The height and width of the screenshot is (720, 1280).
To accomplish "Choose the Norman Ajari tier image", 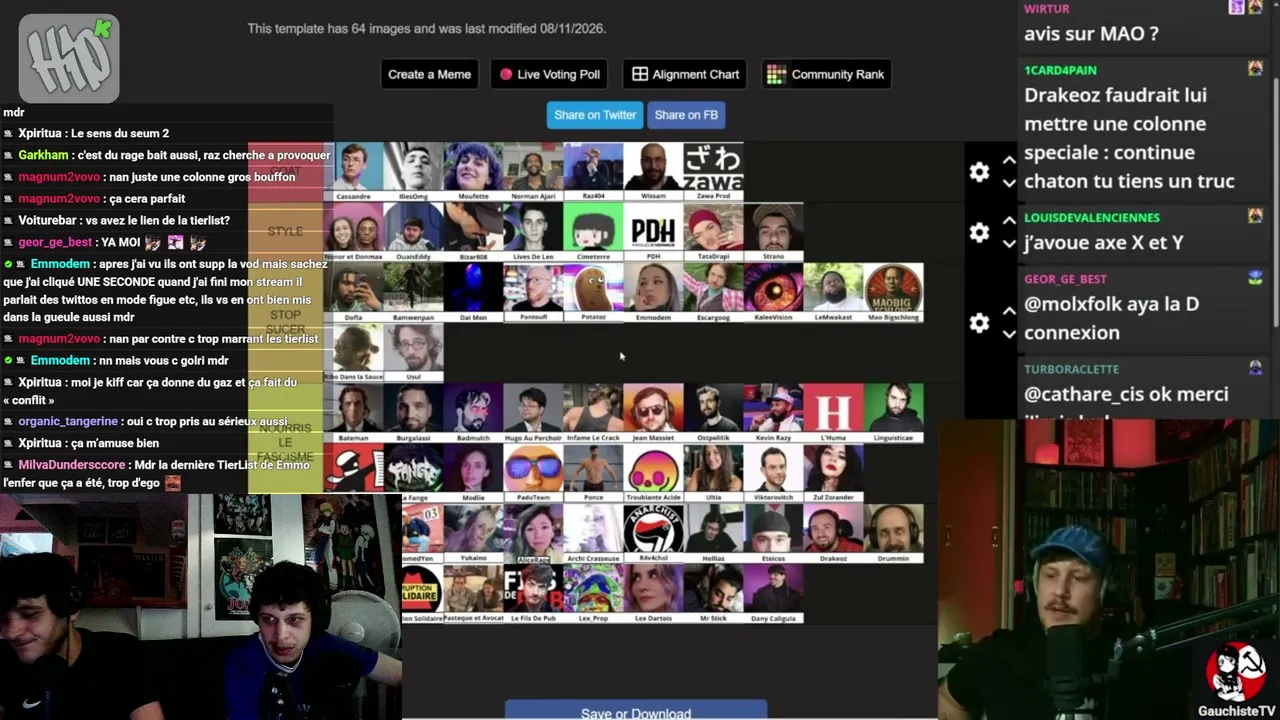I will [533, 172].
